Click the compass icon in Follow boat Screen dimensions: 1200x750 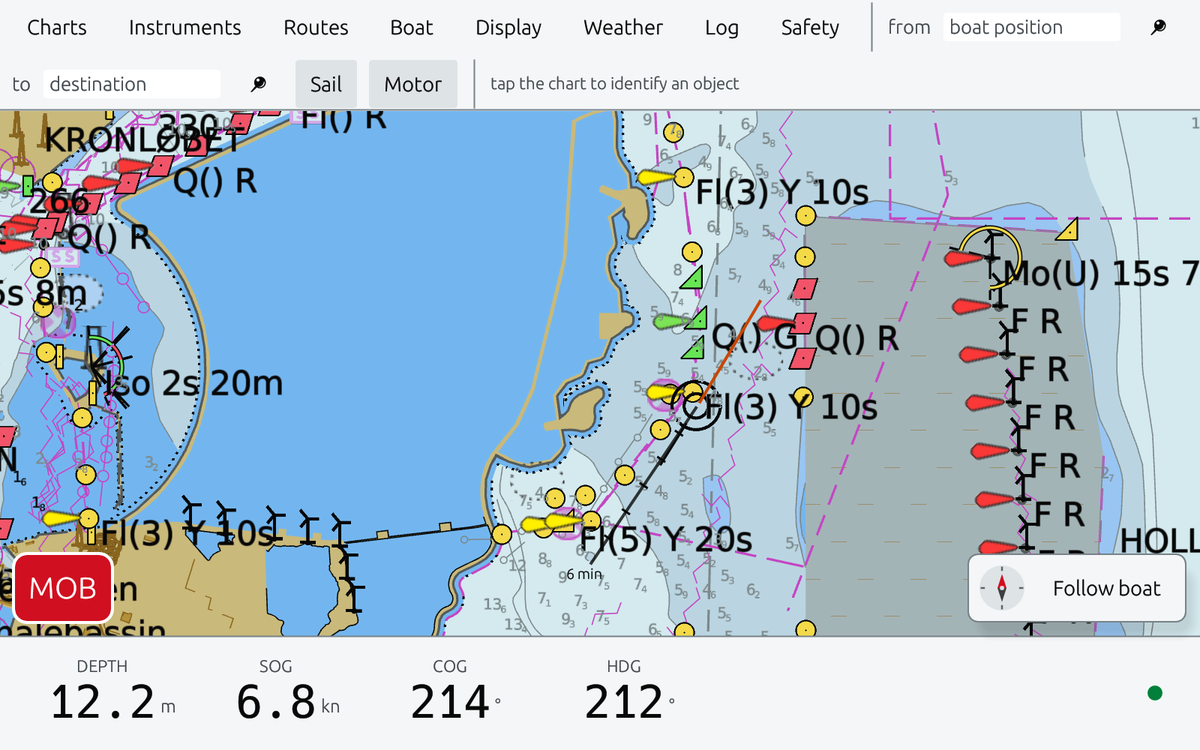click(1001, 588)
